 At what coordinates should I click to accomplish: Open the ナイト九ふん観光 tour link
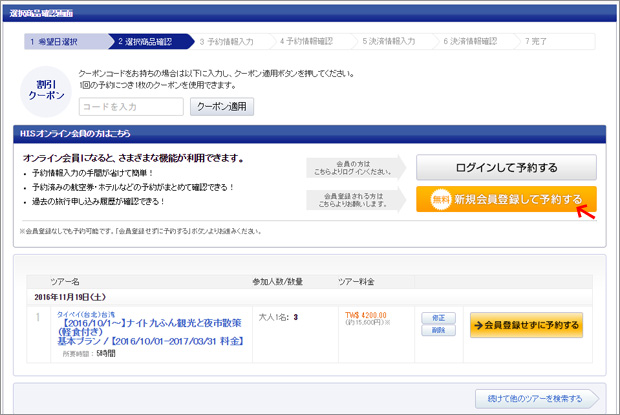(150, 326)
